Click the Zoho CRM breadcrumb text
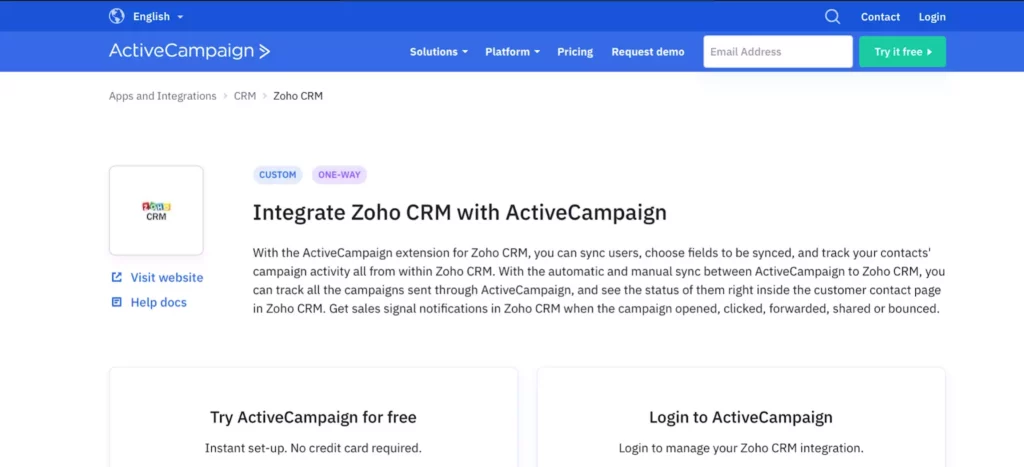This screenshot has height=467, width=1024. (298, 96)
